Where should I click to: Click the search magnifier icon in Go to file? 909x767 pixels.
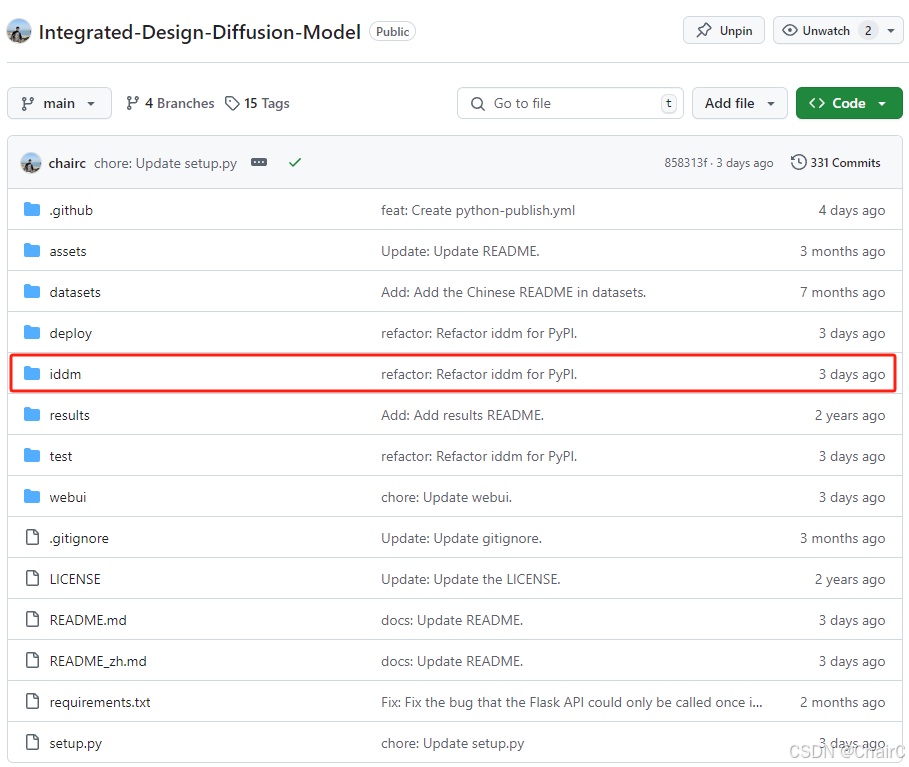[x=478, y=103]
